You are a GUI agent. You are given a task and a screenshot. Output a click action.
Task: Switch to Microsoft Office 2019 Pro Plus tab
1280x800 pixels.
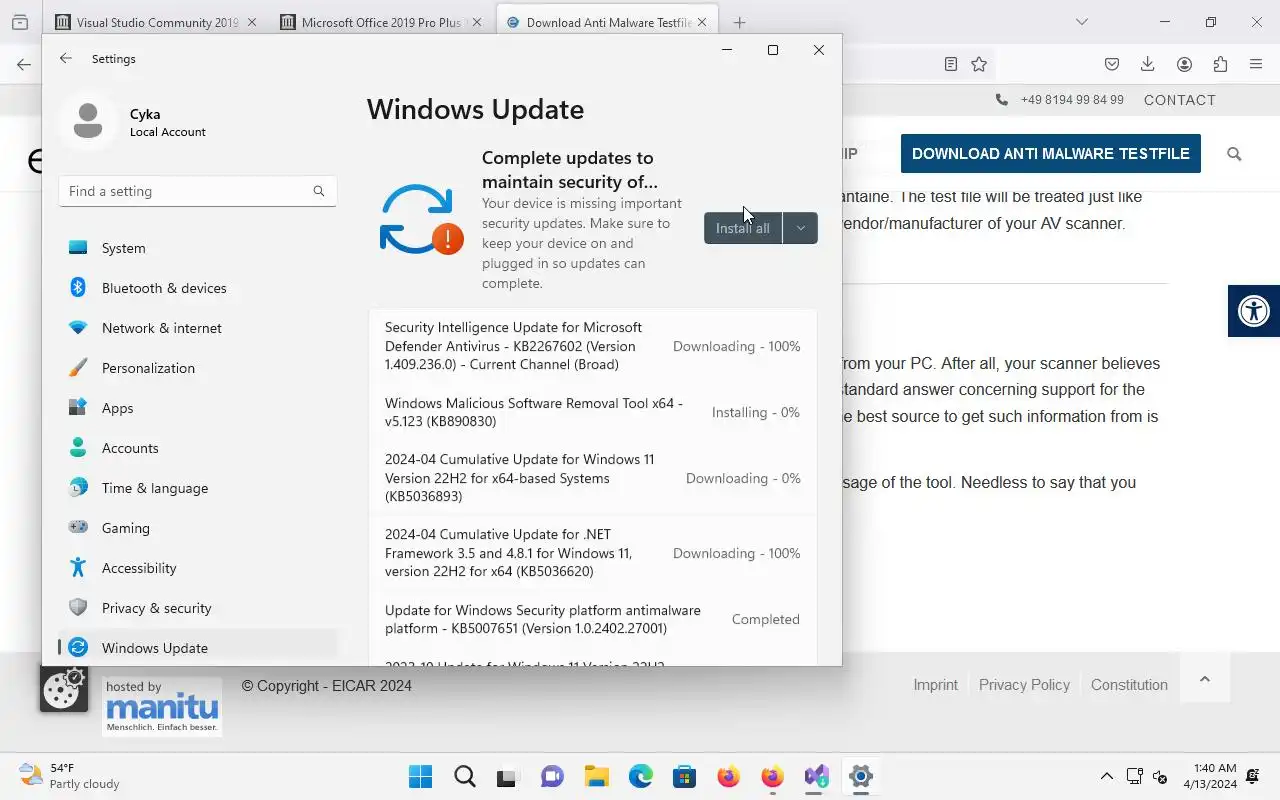pyautogui.click(x=381, y=22)
